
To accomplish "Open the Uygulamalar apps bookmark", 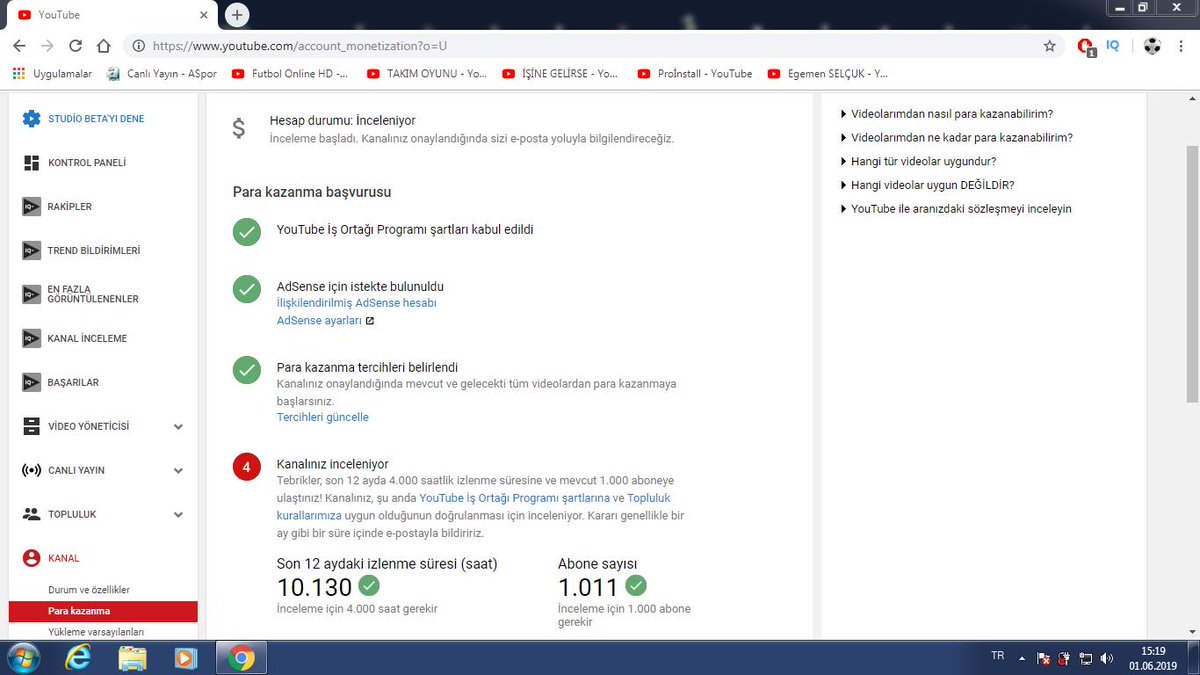I will pos(51,73).
